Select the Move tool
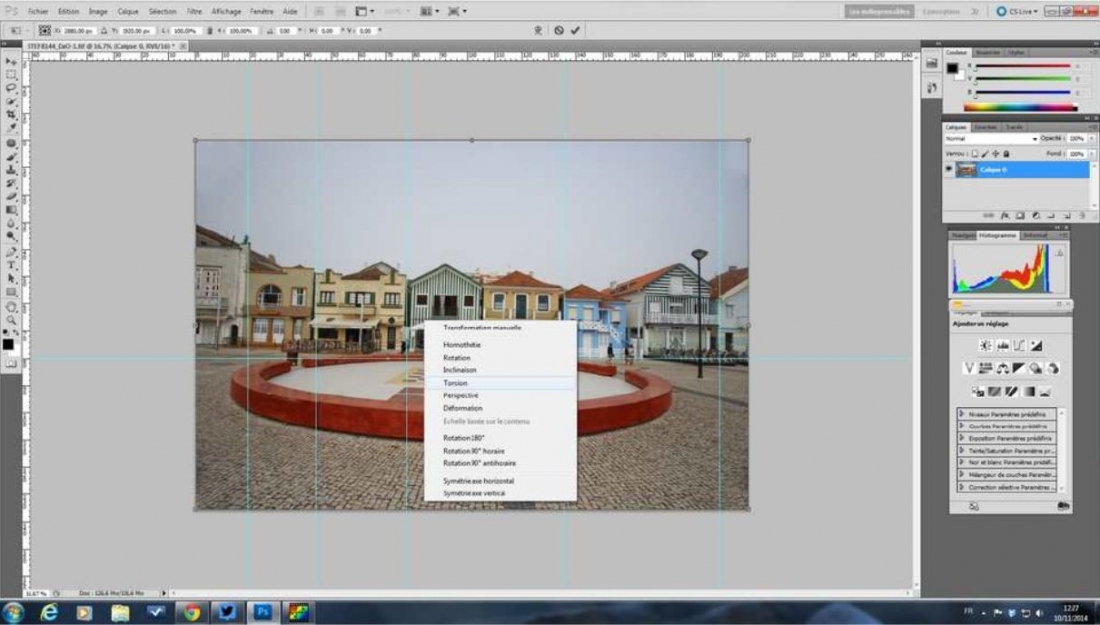 pos(9,61)
